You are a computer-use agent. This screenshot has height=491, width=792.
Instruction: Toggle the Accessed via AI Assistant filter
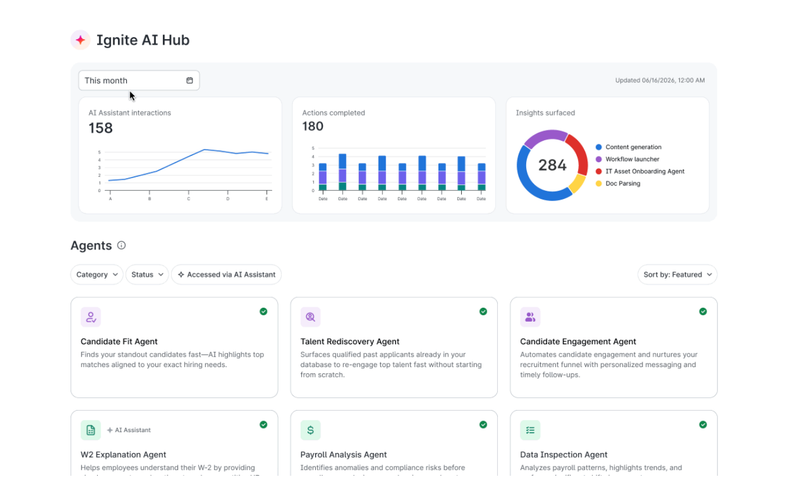tap(226, 274)
